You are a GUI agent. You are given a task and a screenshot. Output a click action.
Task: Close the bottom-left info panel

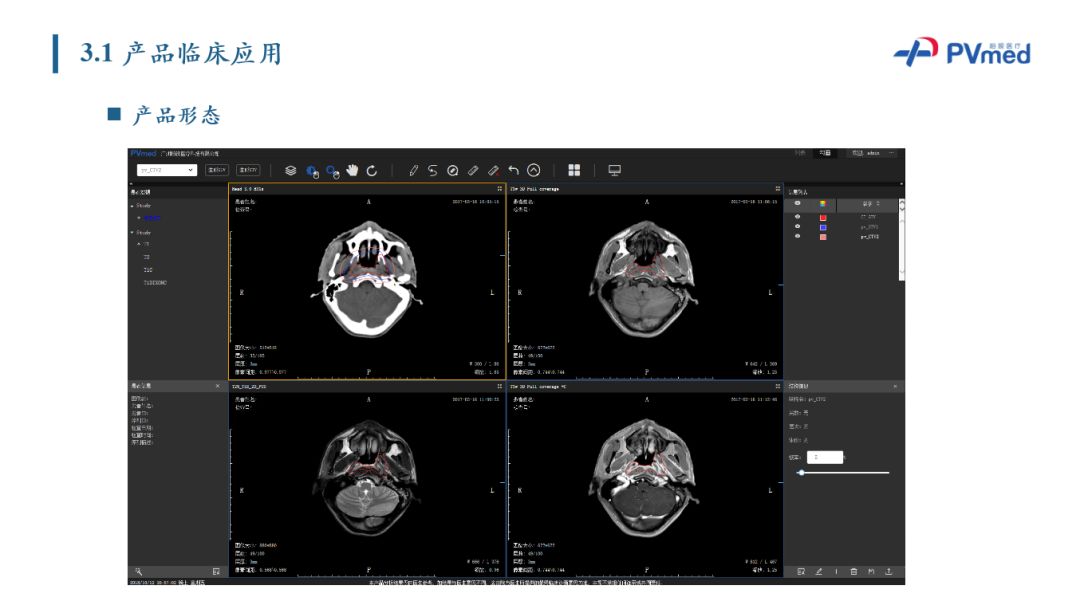click(x=218, y=386)
